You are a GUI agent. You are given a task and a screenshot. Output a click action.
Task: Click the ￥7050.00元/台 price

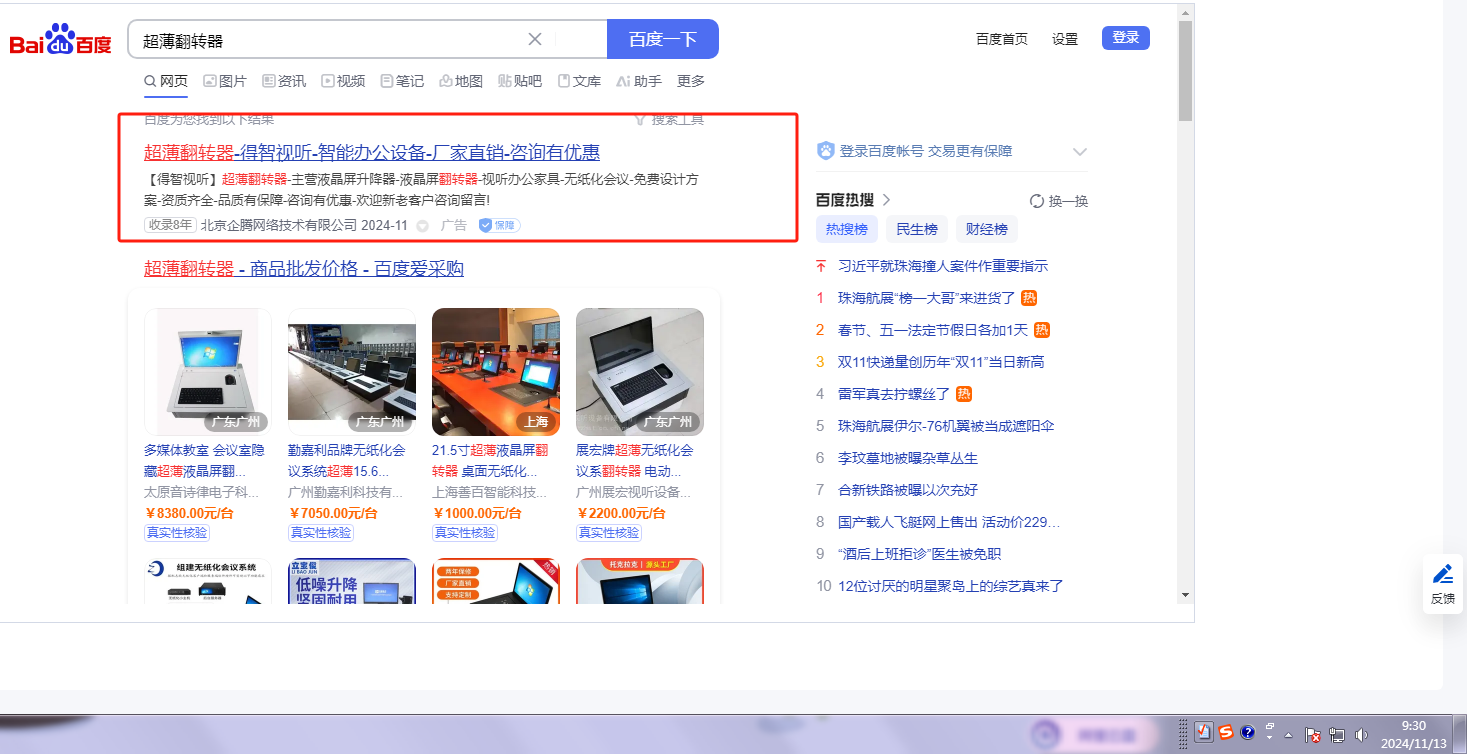(x=333, y=513)
